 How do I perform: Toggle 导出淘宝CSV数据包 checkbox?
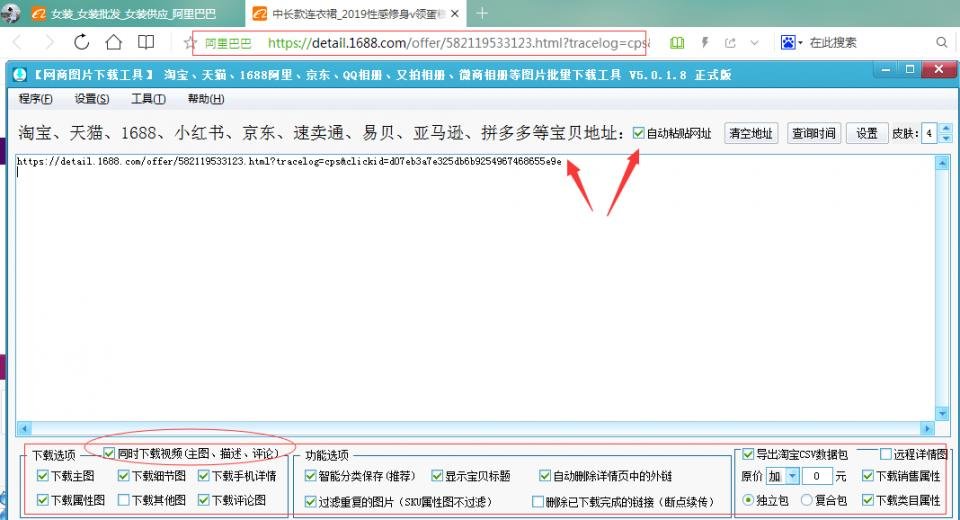(x=748, y=454)
